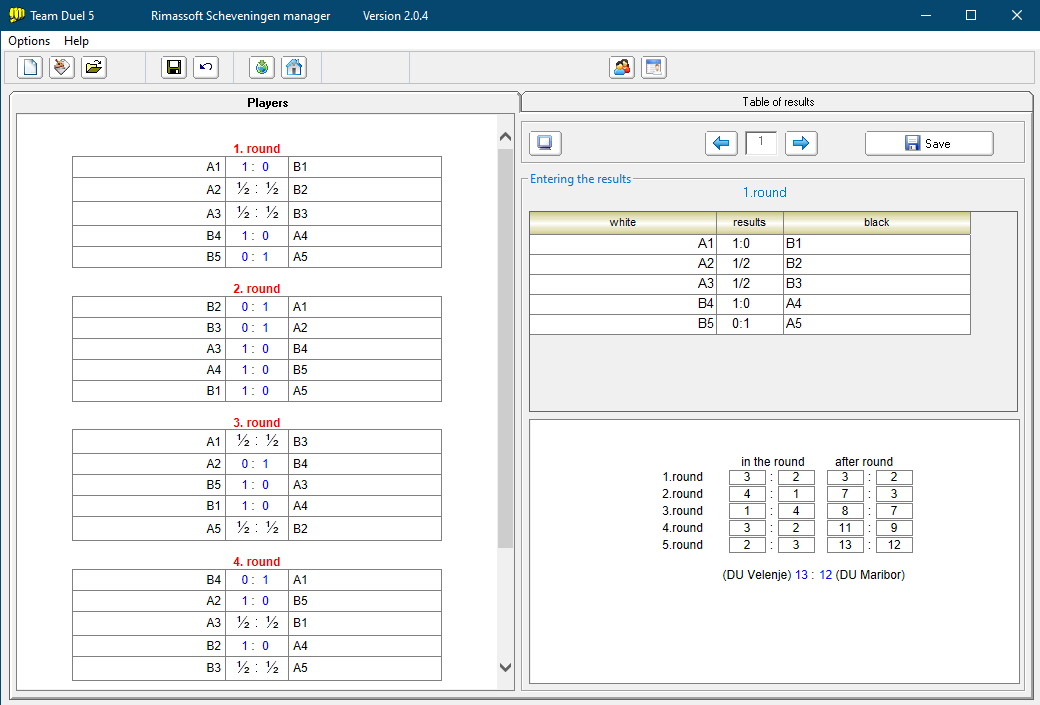Click the monitor screen icon button
This screenshot has width=1040, height=705.
pos(545,143)
